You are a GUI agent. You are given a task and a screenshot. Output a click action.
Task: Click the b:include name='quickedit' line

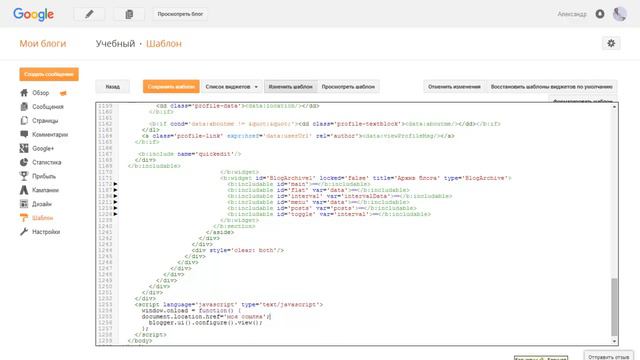190,154
